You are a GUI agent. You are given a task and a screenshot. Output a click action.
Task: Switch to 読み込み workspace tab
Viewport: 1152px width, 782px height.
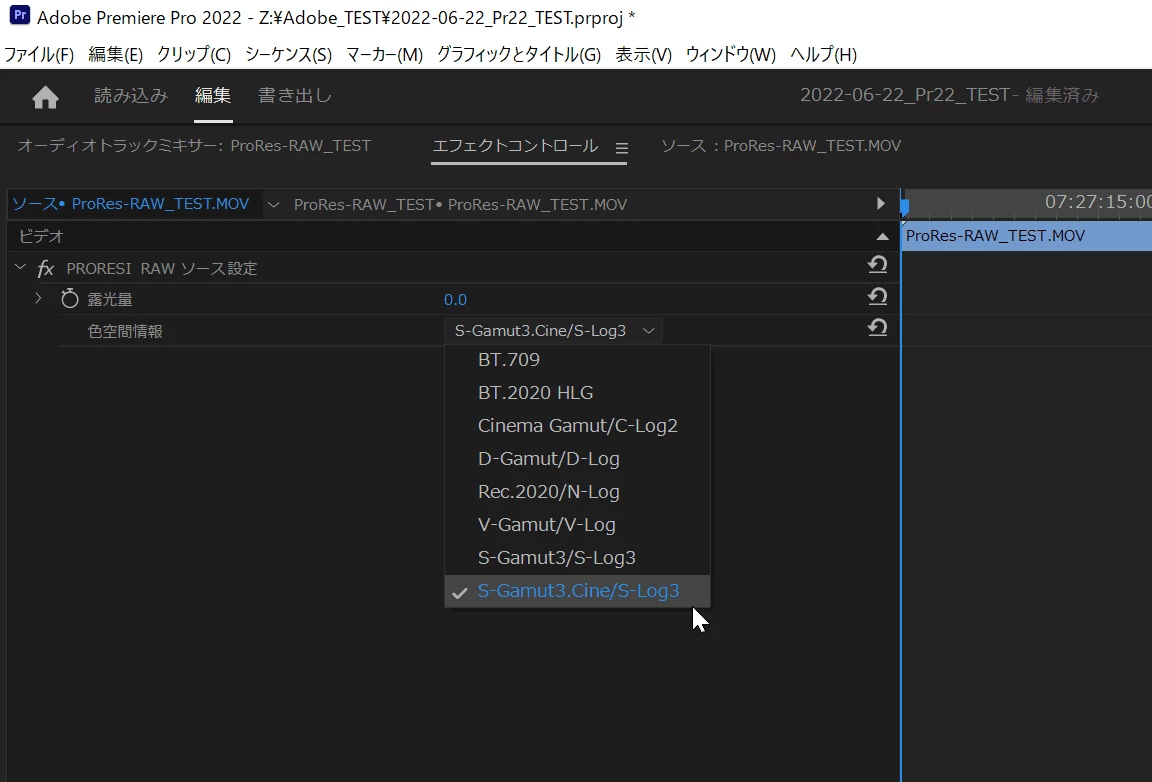coord(131,96)
